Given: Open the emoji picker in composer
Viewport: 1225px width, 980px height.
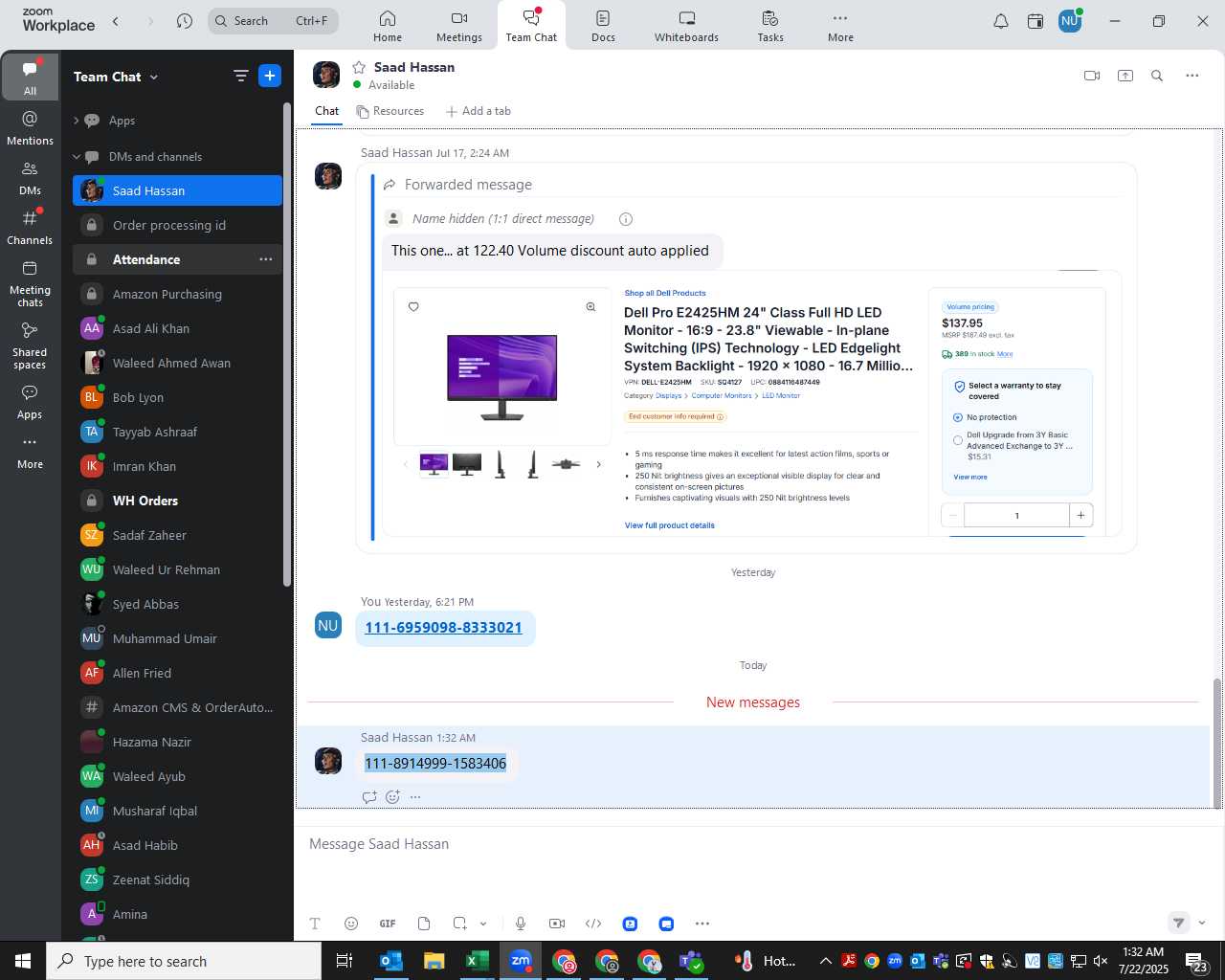Looking at the screenshot, I should click(x=351, y=924).
